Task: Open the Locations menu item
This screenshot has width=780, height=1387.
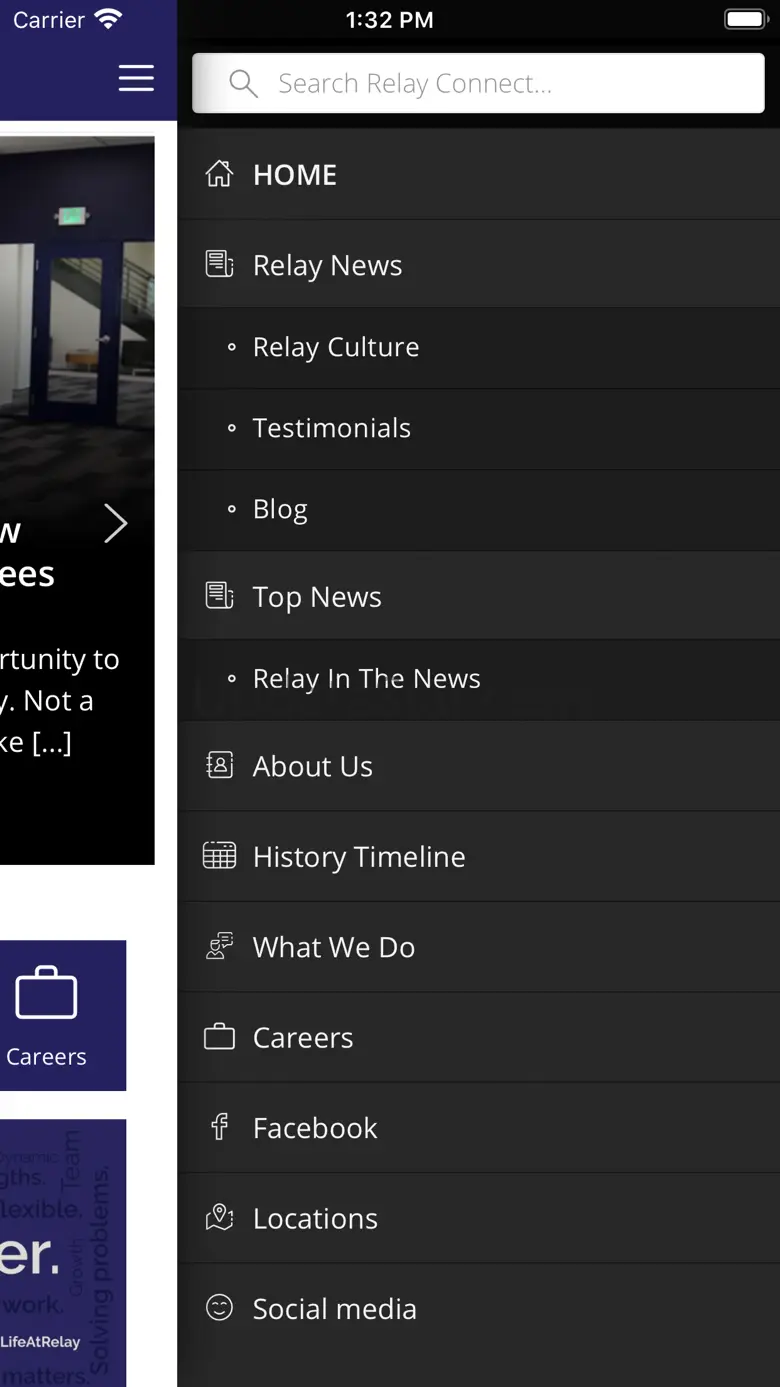Action: pos(479,1218)
